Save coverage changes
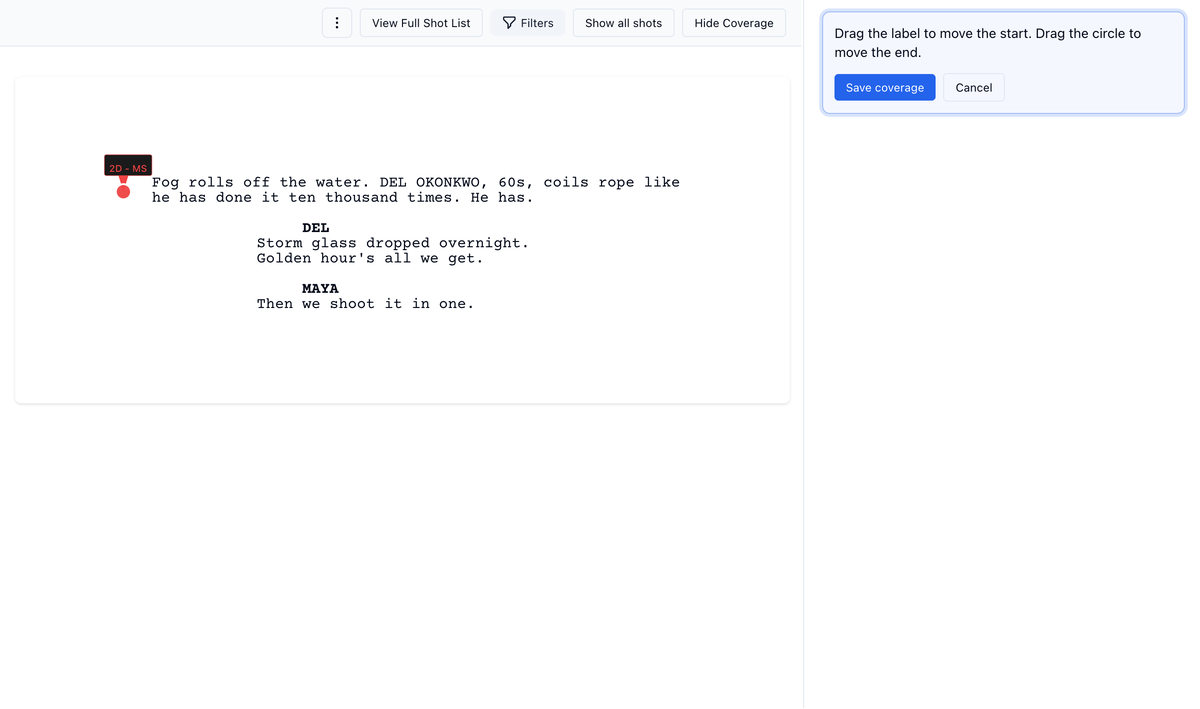The image size is (1200, 709). [x=885, y=87]
